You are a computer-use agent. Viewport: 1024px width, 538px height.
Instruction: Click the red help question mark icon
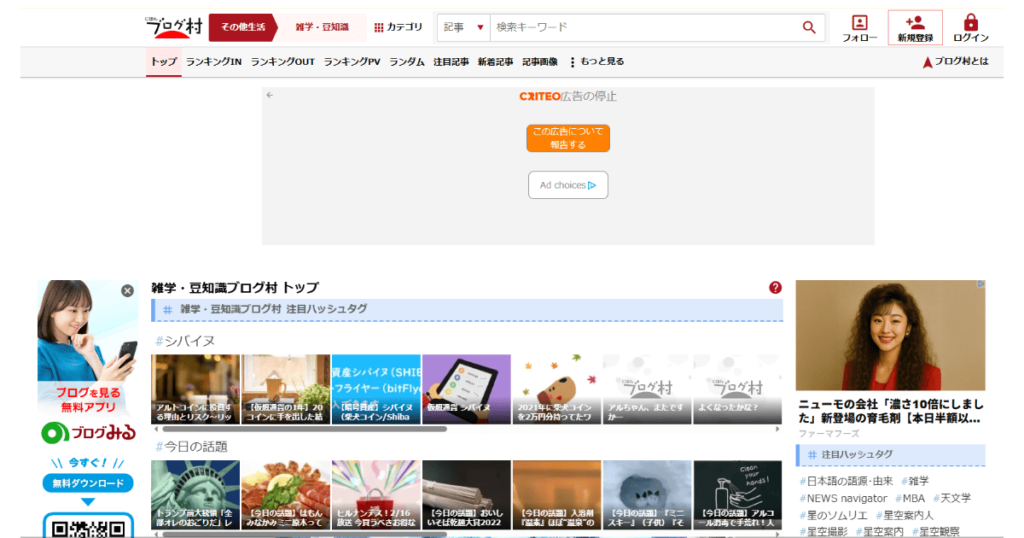point(775,288)
